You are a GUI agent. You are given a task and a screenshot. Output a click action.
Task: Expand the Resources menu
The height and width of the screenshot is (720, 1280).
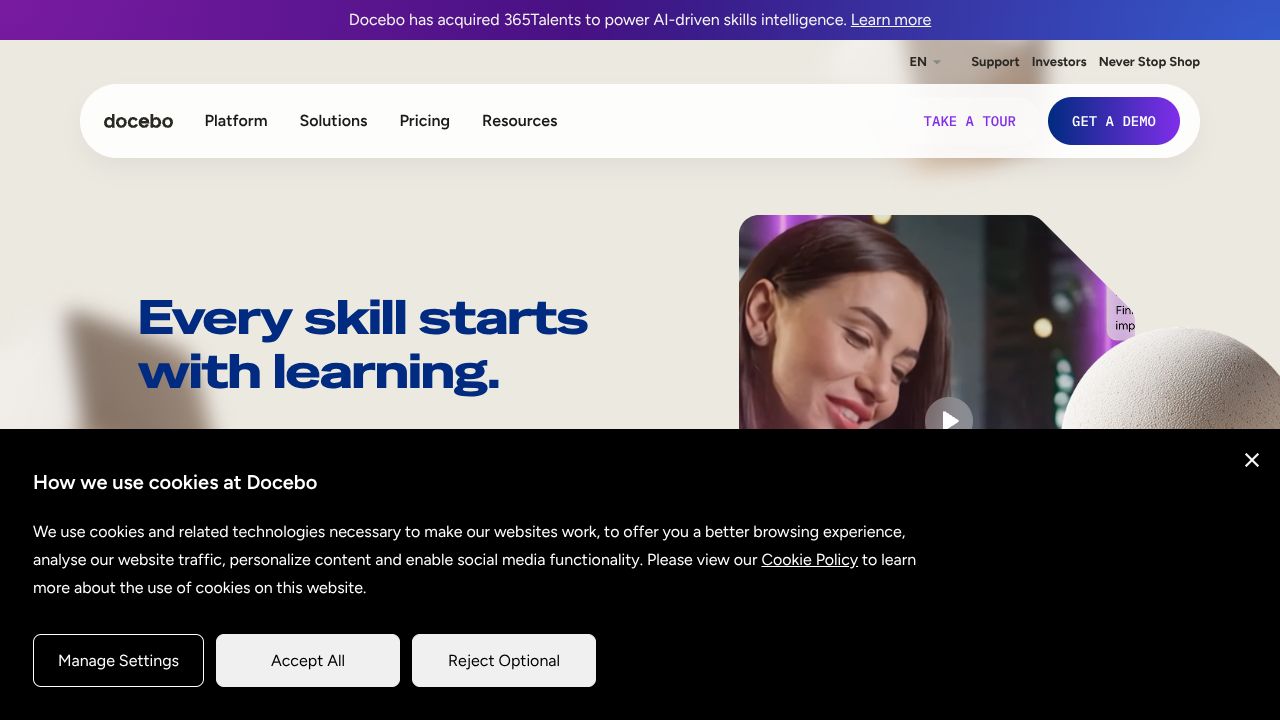[x=519, y=121]
